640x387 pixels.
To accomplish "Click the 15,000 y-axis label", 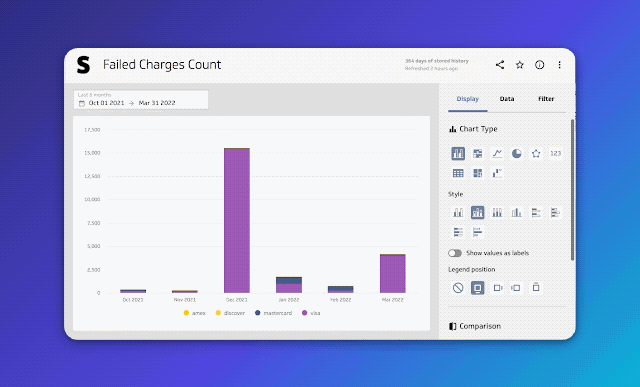I will 92,153.
